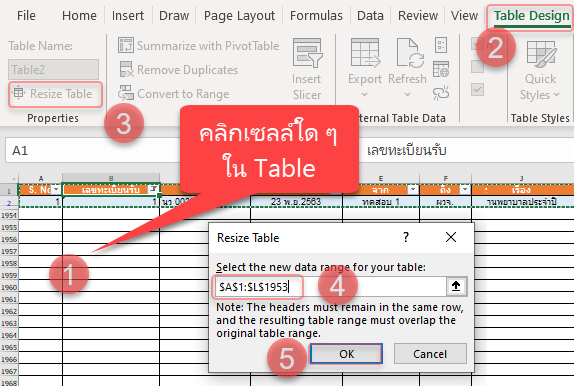Image resolution: width=574 pixels, height=386 pixels.
Task: Click the Name Box showing A1
Action: (x=92, y=151)
